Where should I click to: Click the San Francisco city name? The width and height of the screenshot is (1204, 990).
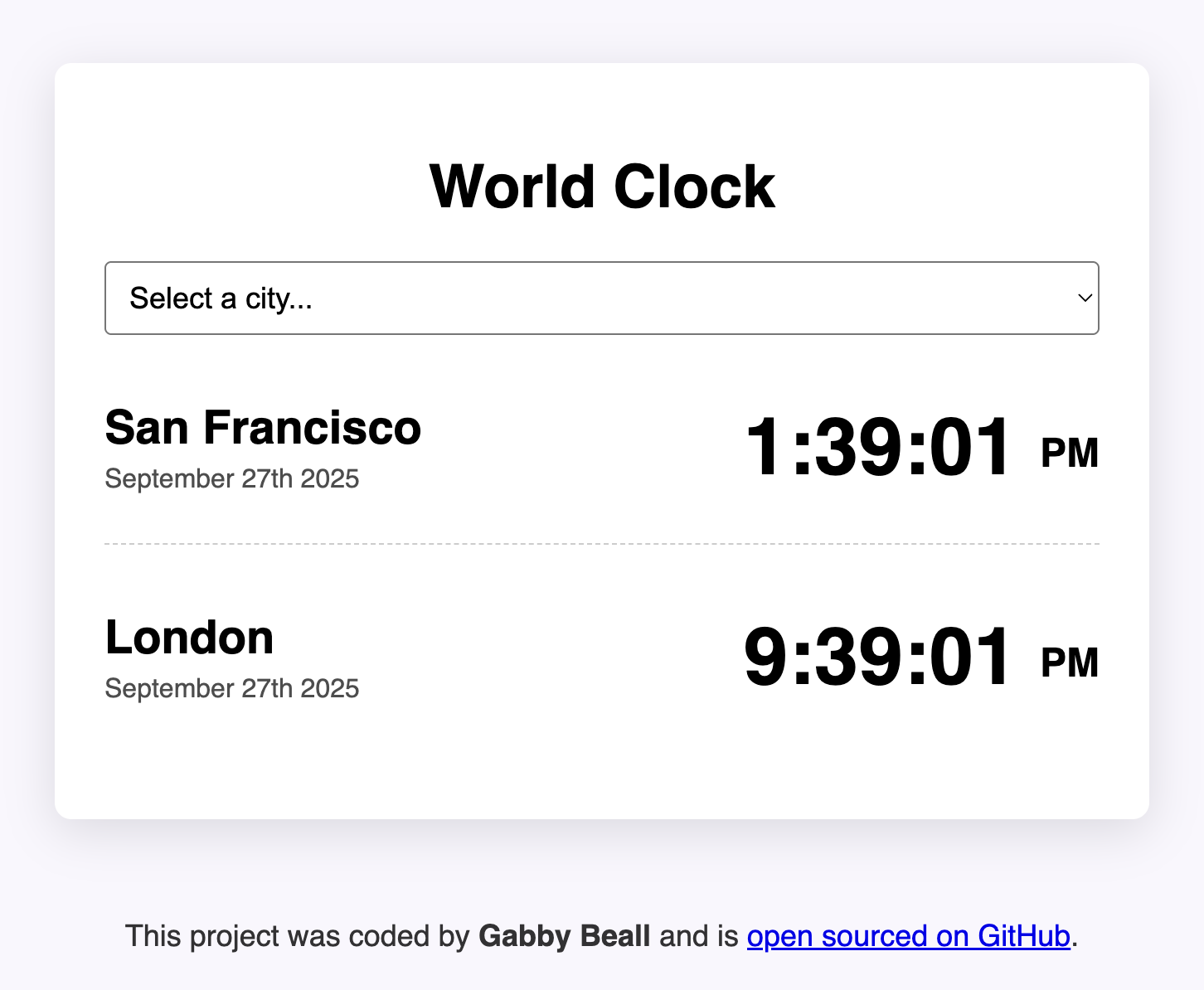[263, 428]
